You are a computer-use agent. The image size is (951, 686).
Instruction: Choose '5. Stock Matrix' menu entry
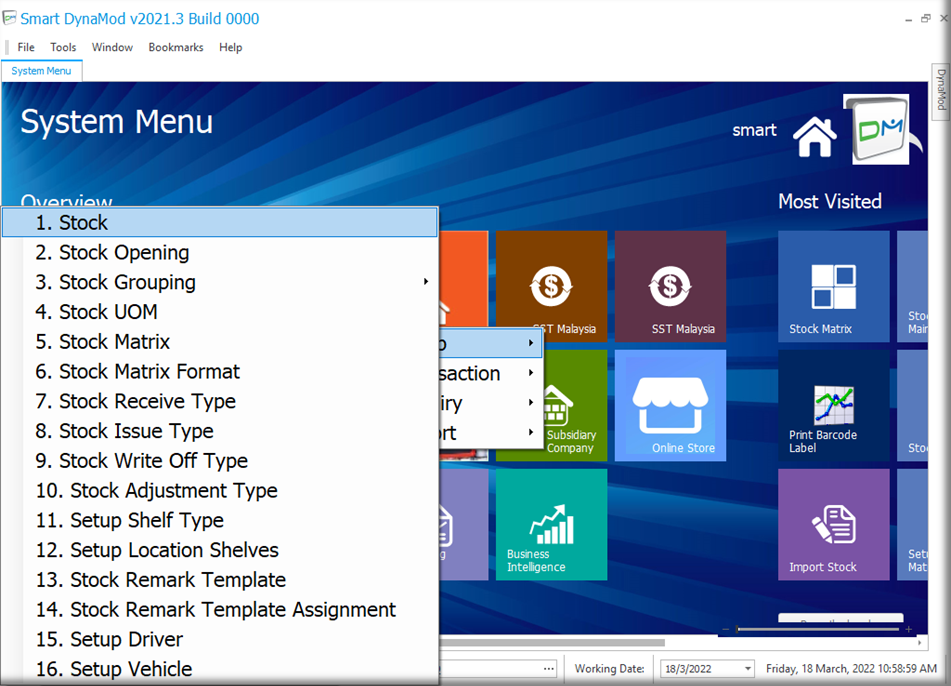click(x=115, y=342)
